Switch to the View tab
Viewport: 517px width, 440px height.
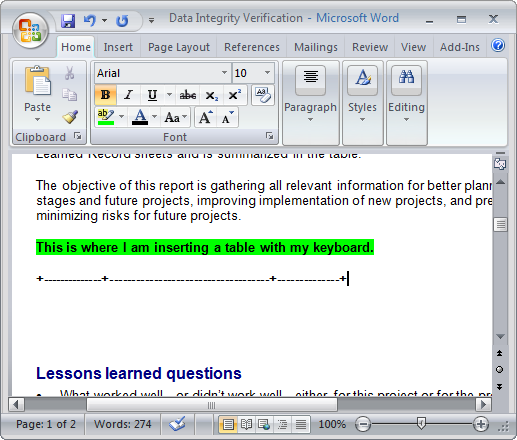point(413,47)
